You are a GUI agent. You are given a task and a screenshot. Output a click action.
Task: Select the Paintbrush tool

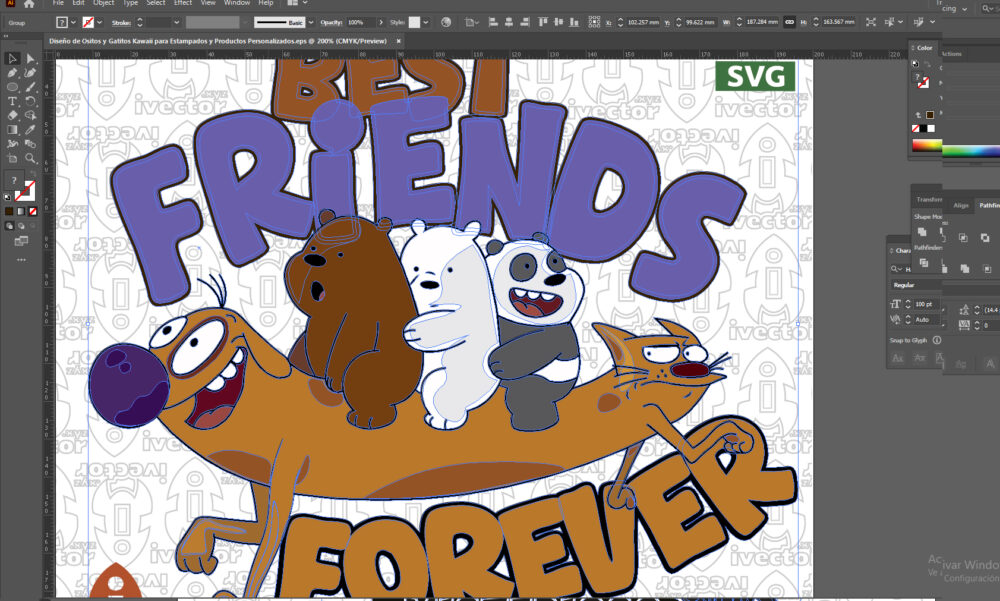tap(30, 87)
